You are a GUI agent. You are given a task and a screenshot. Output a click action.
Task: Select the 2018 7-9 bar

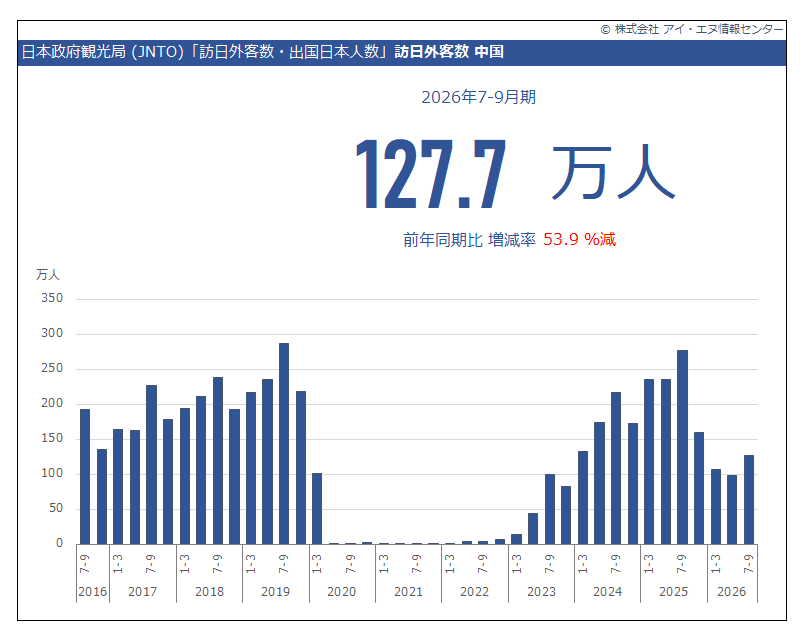click(217, 460)
